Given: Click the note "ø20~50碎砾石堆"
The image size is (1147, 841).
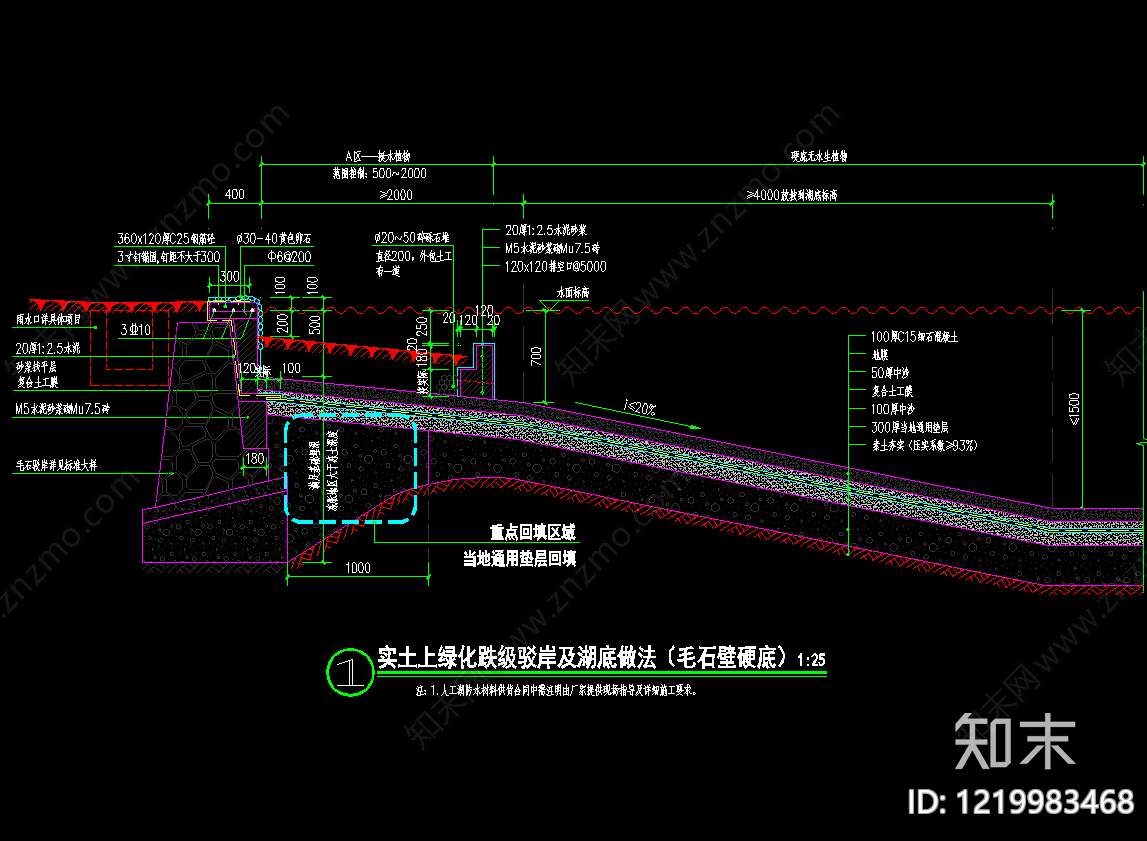Looking at the screenshot, I should (412, 238).
